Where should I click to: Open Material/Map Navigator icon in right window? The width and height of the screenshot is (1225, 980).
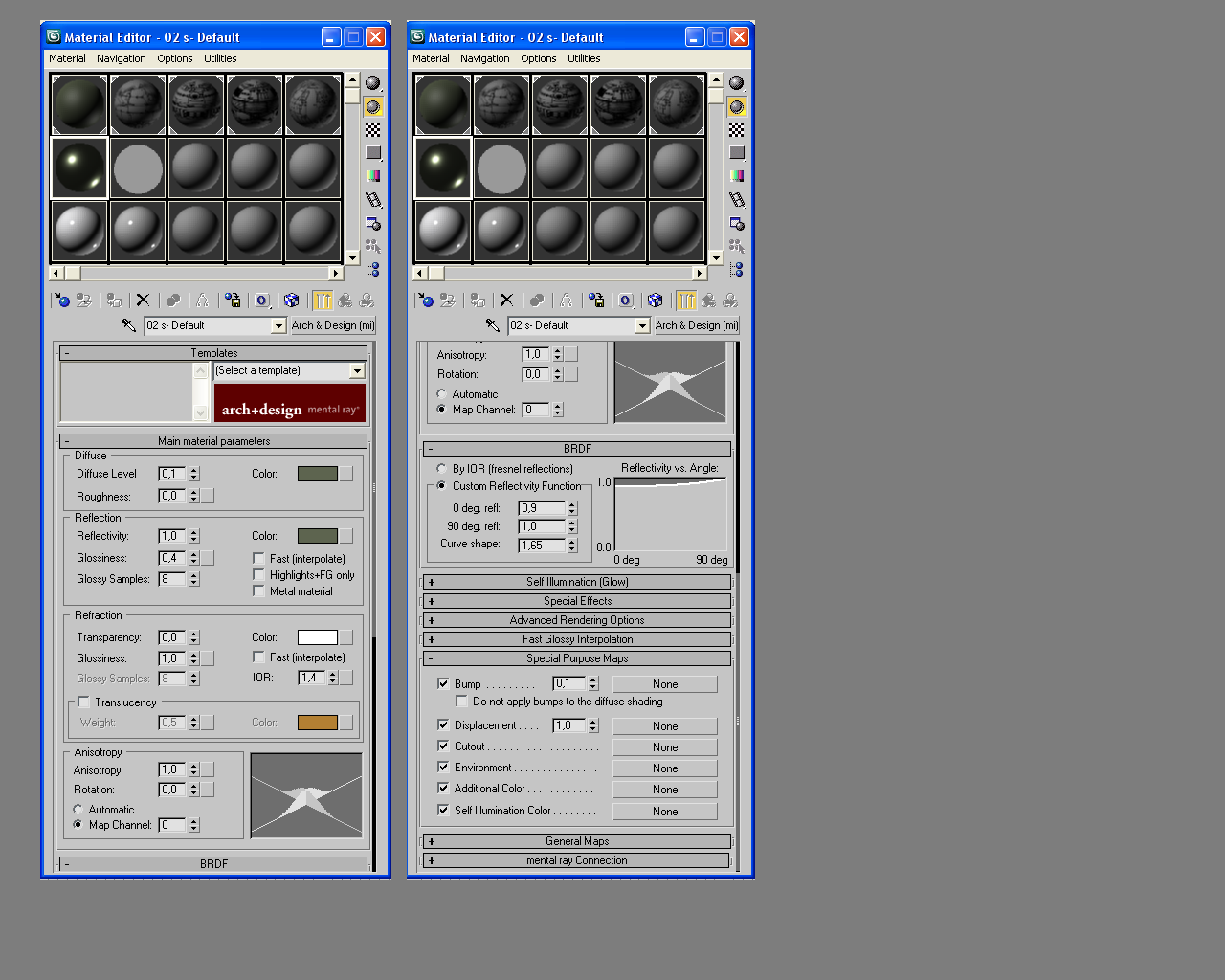click(737, 269)
